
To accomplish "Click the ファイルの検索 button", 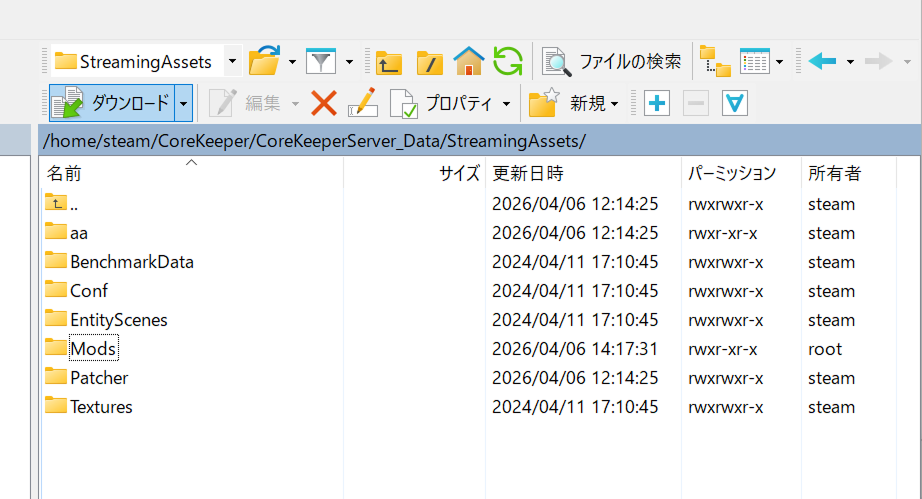I will [612, 62].
